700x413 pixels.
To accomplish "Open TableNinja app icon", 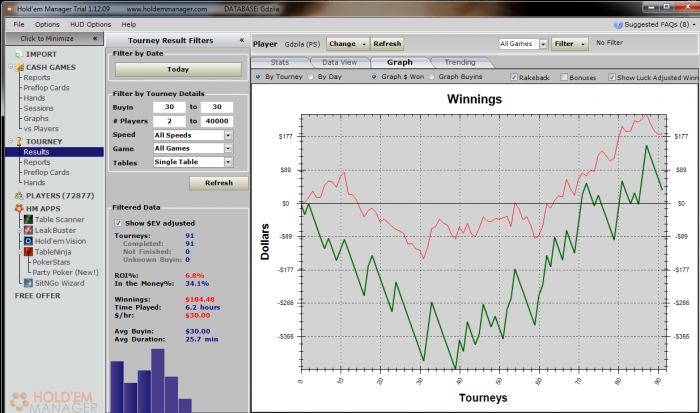I will click(29, 252).
